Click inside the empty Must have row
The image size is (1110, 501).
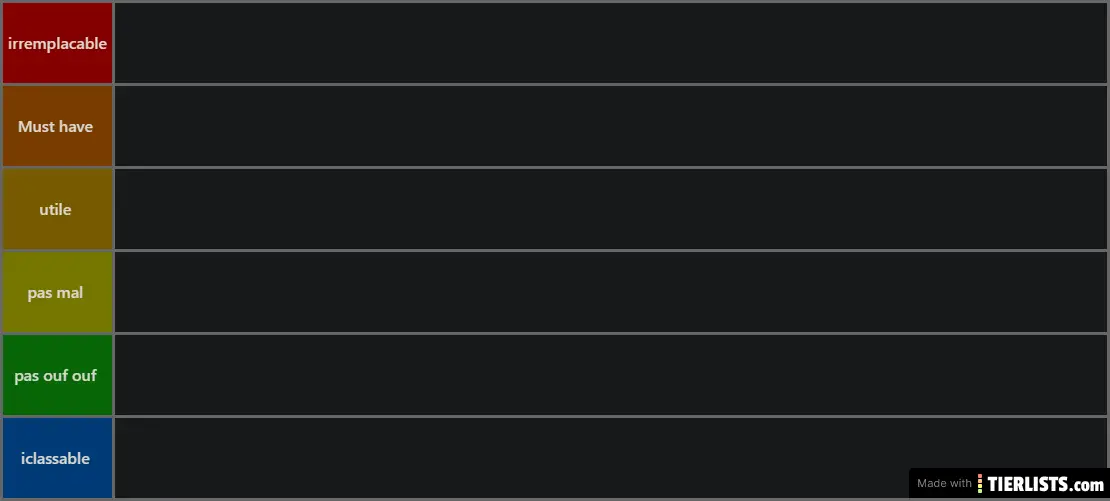(610, 126)
